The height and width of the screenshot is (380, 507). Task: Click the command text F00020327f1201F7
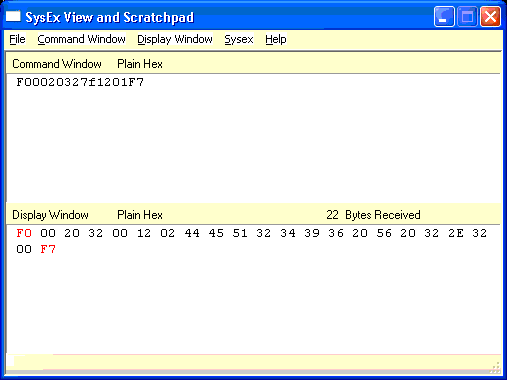click(80, 82)
